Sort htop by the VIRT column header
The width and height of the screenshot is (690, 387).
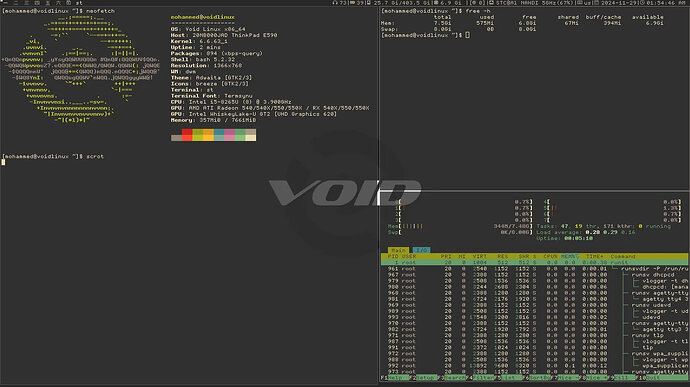click(x=480, y=256)
